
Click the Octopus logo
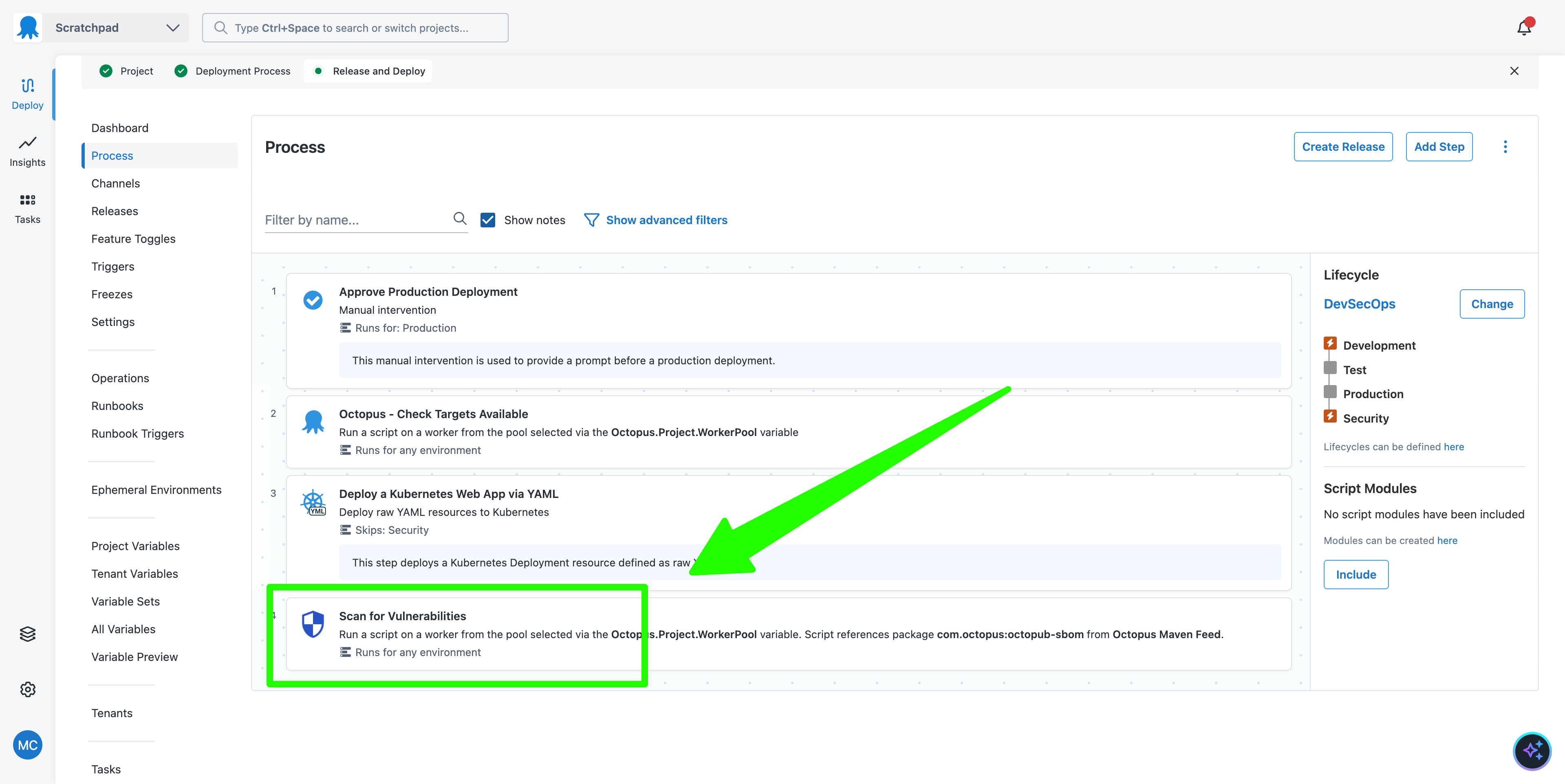coord(27,27)
